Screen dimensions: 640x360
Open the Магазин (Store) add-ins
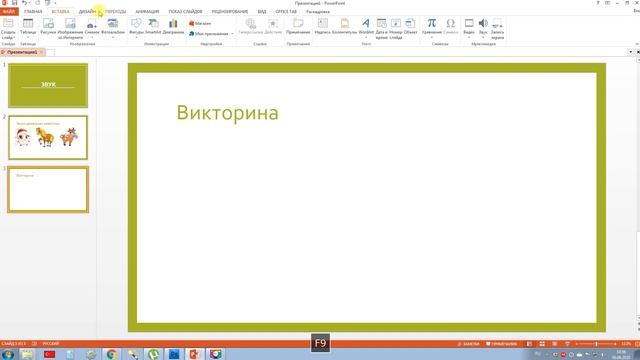(x=200, y=24)
